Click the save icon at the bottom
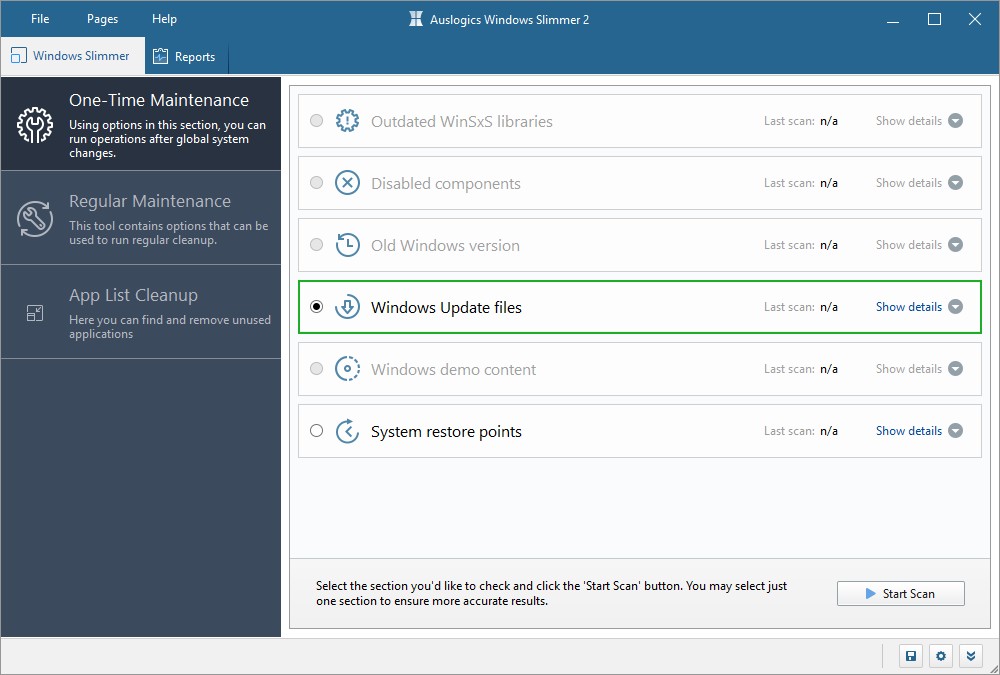The height and width of the screenshot is (675, 1000). click(910, 655)
